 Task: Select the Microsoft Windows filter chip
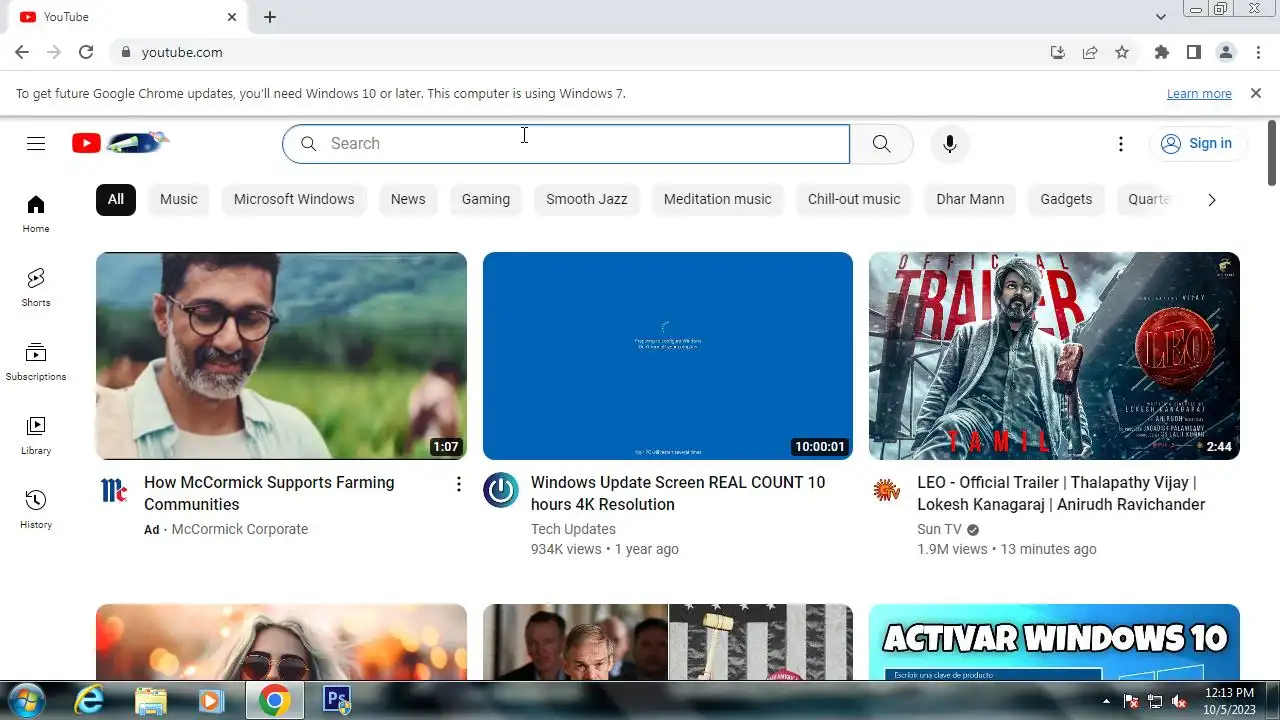click(x=294, y=199)
